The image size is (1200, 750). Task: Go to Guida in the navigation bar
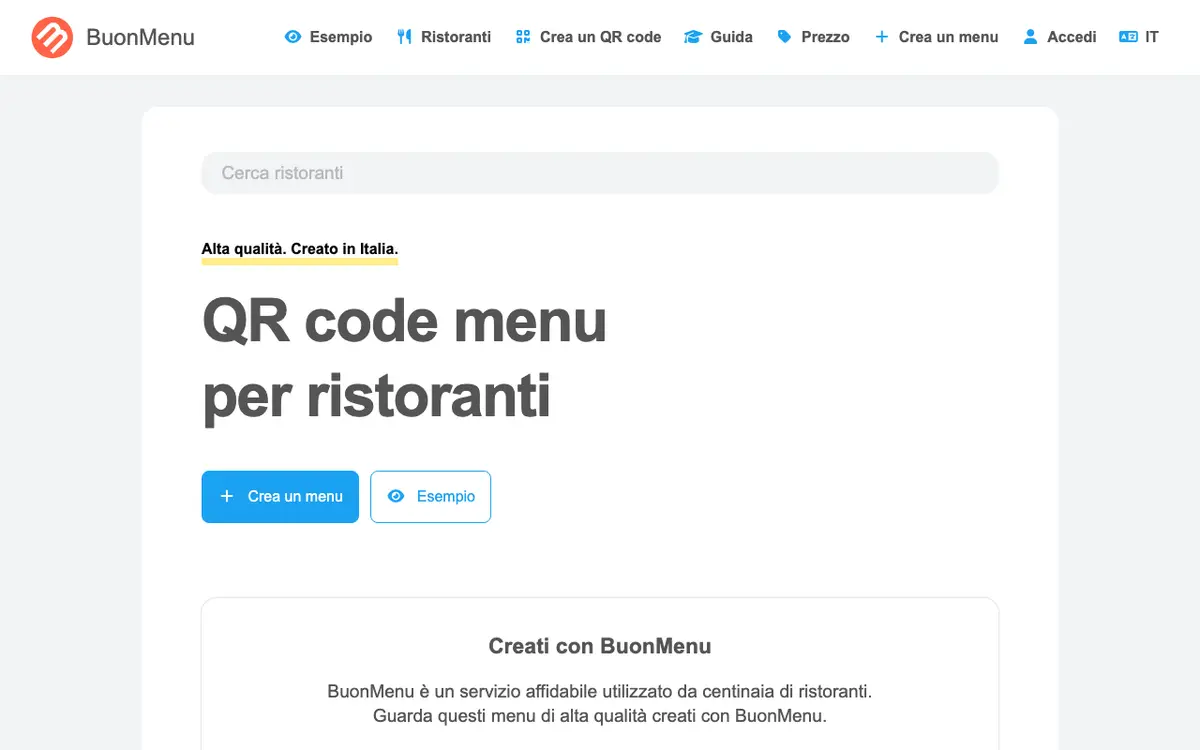tap(718, 37)
